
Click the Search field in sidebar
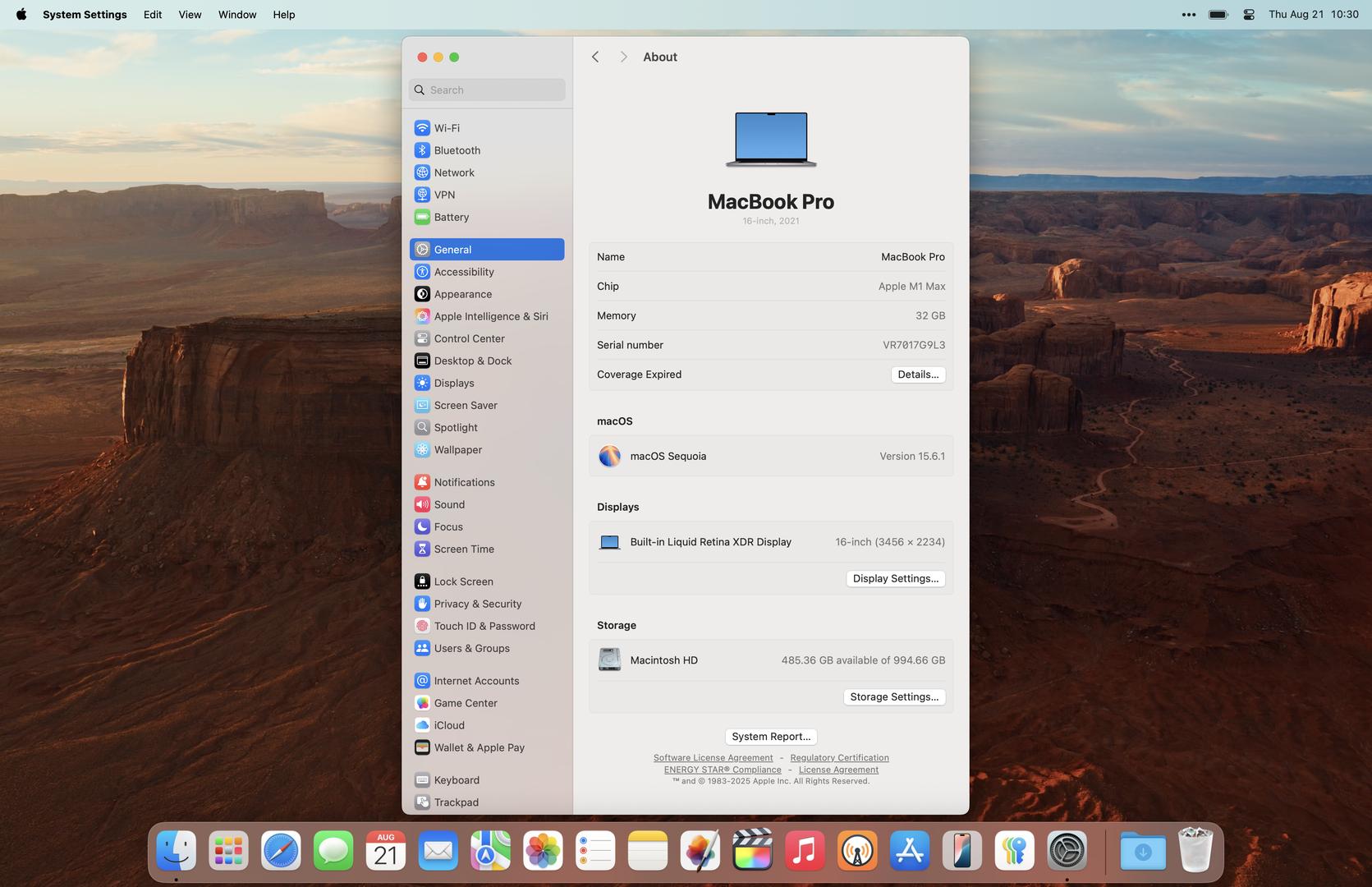tap(487, 90)
